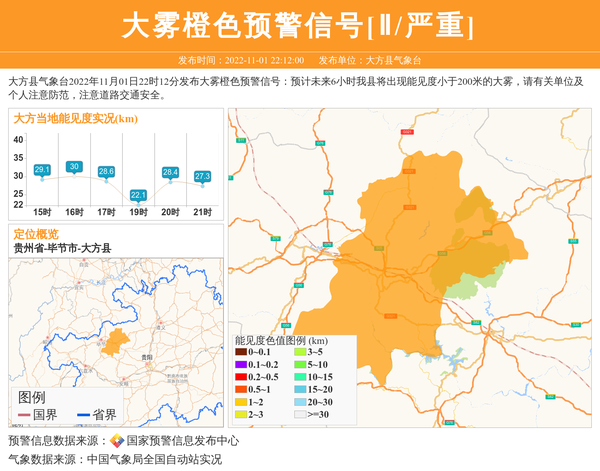This screenshot has height=471, width=600.
Task: Select the 10~15 turquoise legend swatch
Action: click(300, 377)
